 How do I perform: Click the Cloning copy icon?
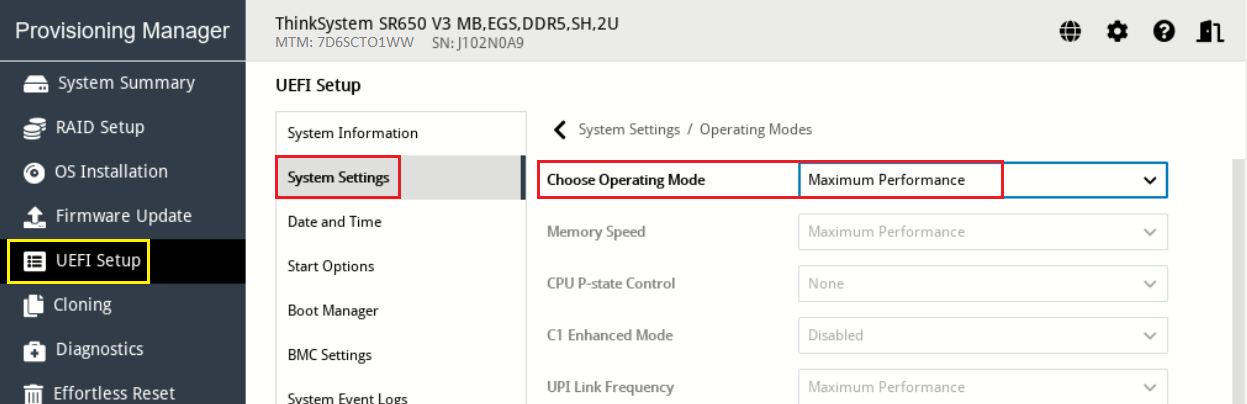pyautogui.click(x=35, y=305)
